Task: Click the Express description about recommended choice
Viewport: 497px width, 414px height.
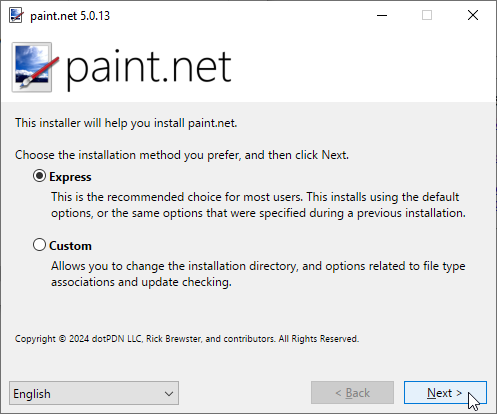Action: pyautogui.click(x=258, y=205)
